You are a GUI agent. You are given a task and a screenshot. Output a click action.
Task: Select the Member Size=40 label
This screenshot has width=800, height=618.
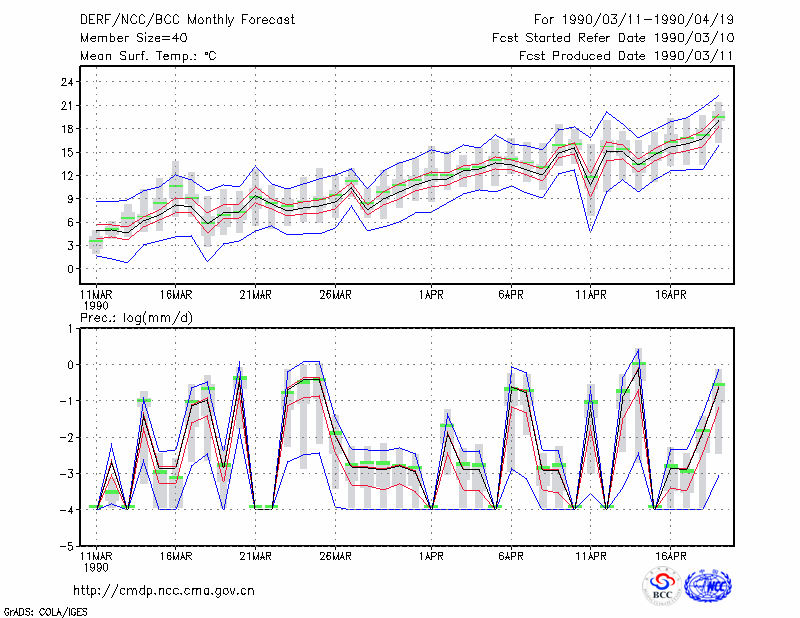[134, 38]
